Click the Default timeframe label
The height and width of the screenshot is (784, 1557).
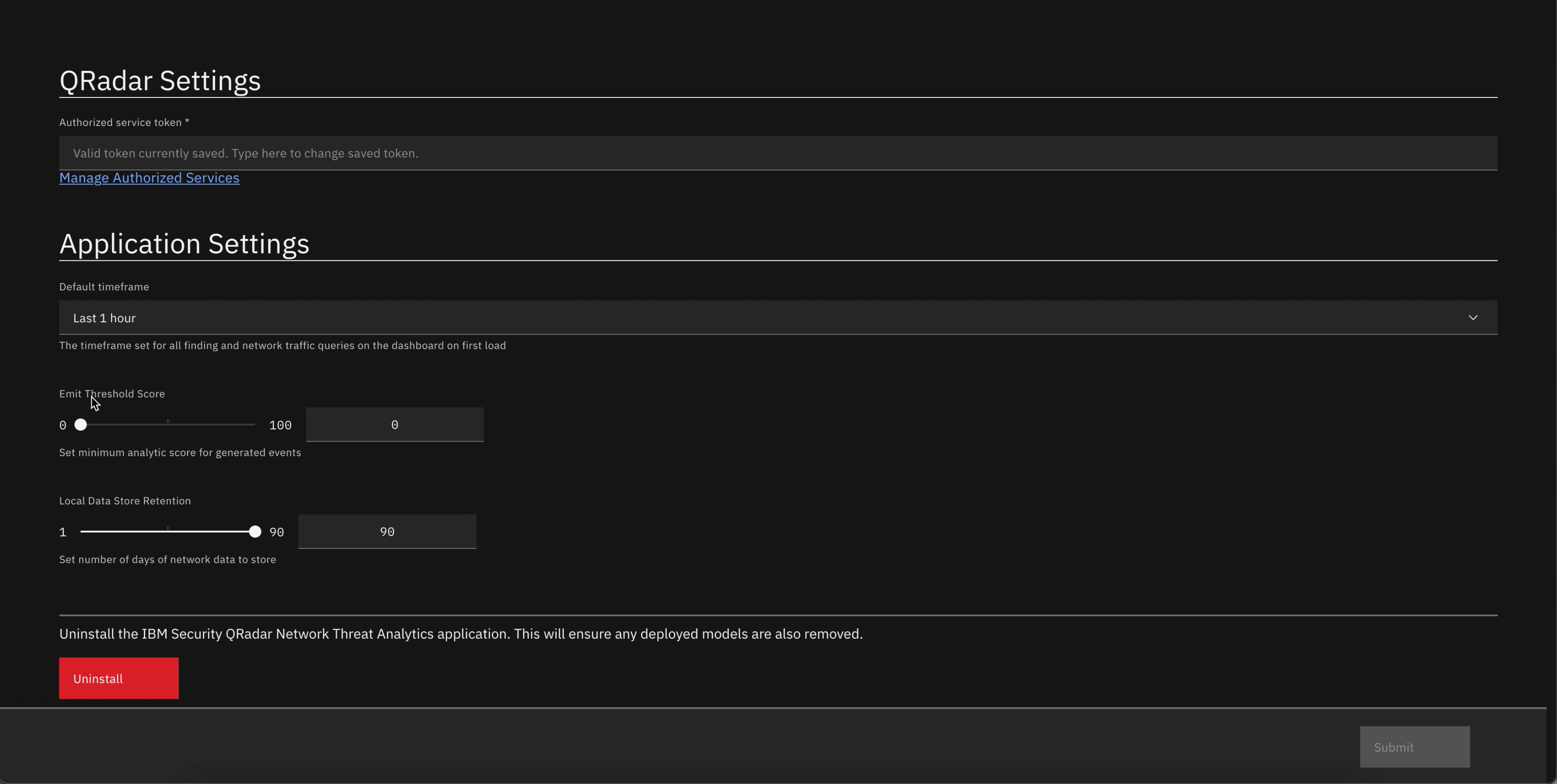[x=104, y=287]
